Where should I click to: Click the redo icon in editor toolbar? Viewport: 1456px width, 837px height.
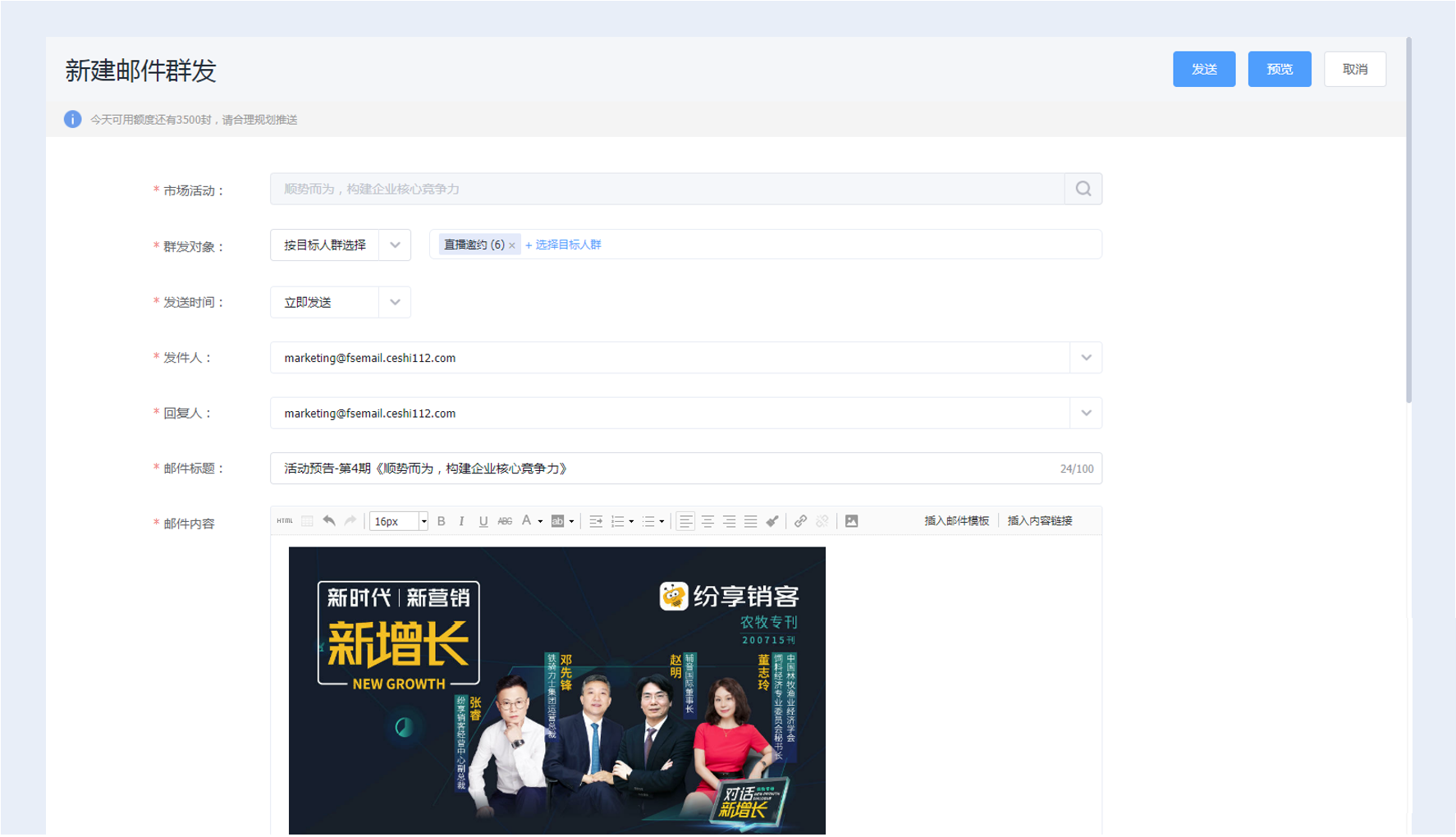(350, 521)
